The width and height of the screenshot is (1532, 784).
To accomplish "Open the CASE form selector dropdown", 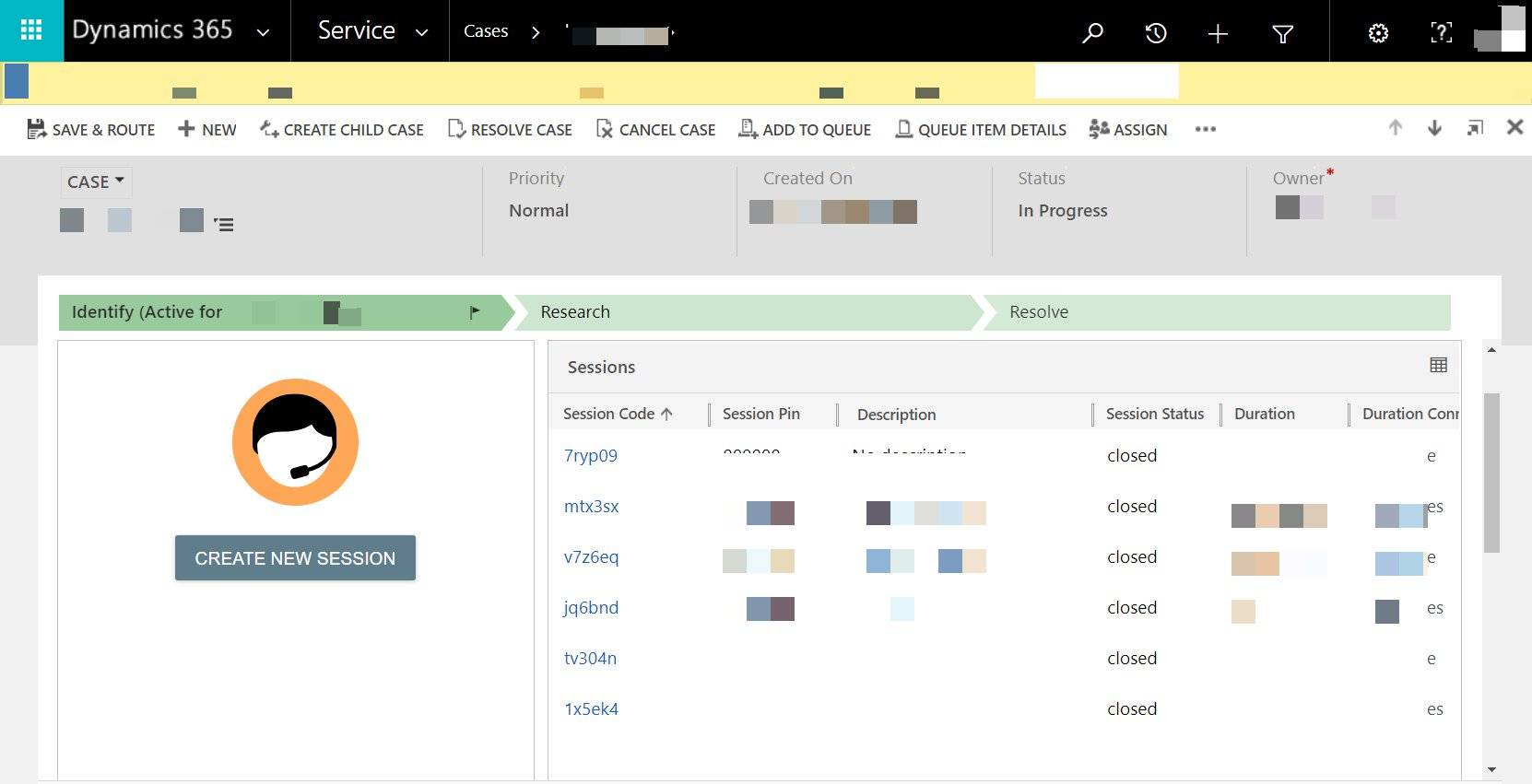I will (95, 181).
